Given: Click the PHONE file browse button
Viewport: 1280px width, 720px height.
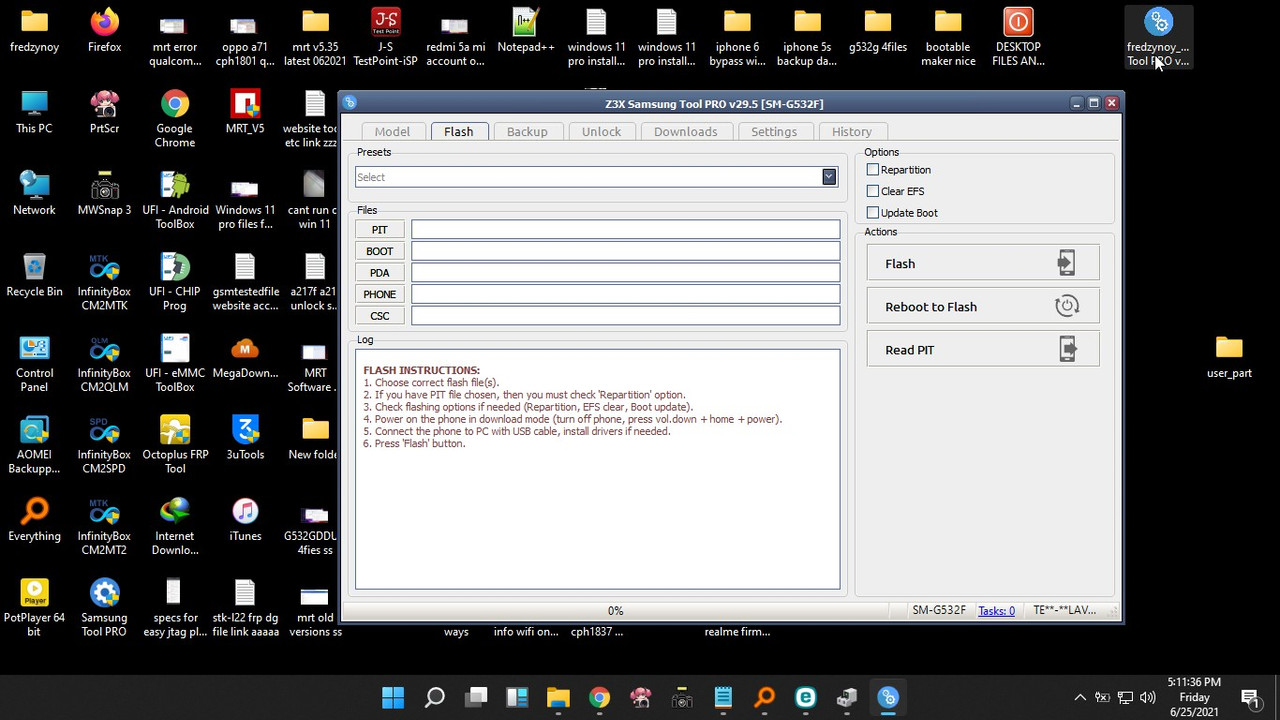Looking at the screenshot, I should point(379,294).
